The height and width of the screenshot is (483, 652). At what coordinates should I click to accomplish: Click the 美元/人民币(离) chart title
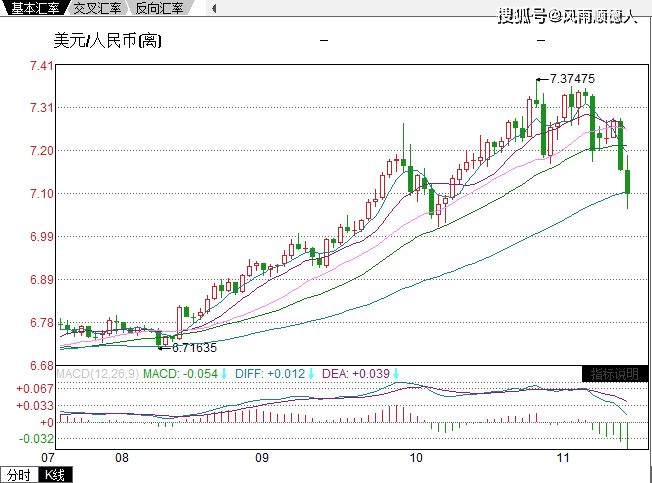[x=107, y=42]
